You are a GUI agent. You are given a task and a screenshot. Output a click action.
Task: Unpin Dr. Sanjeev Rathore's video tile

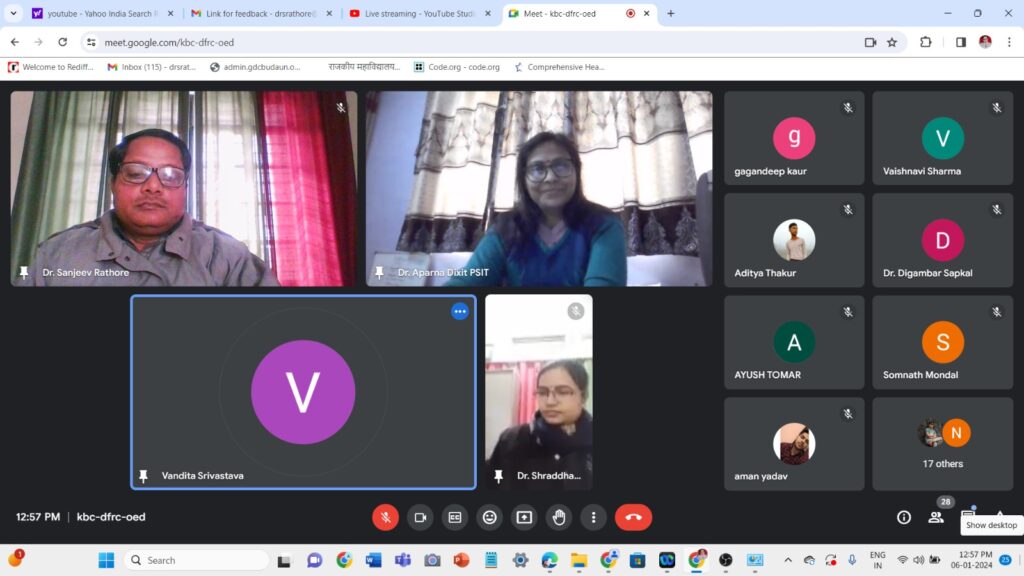click(24, 272)
